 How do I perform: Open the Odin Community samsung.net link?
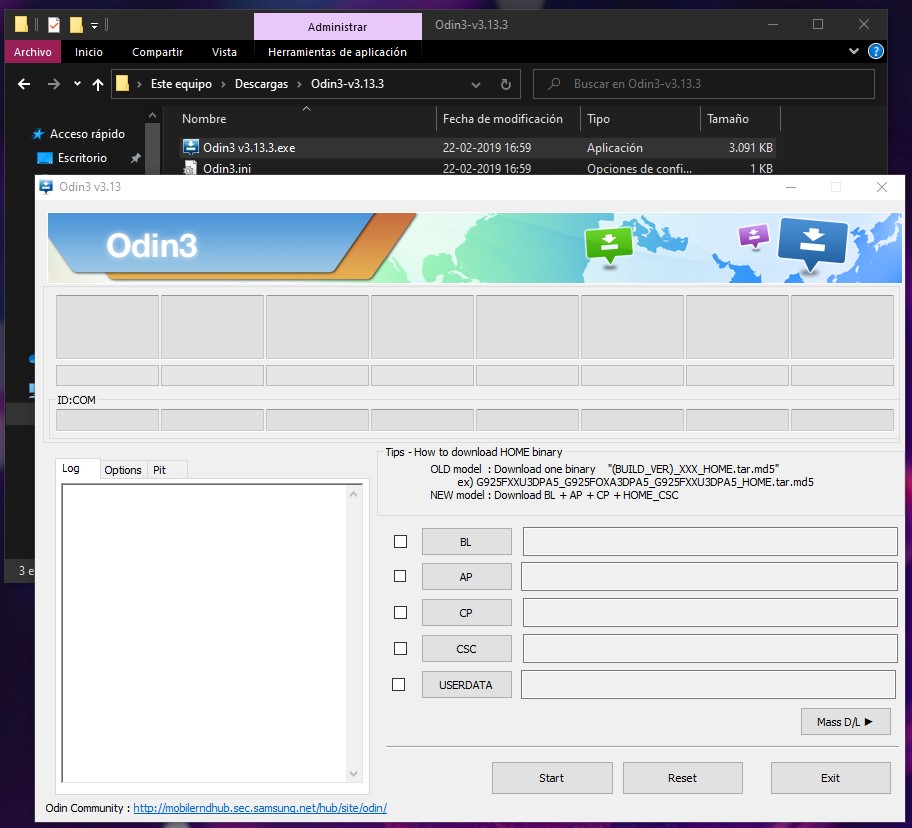[x=260, y=808]
